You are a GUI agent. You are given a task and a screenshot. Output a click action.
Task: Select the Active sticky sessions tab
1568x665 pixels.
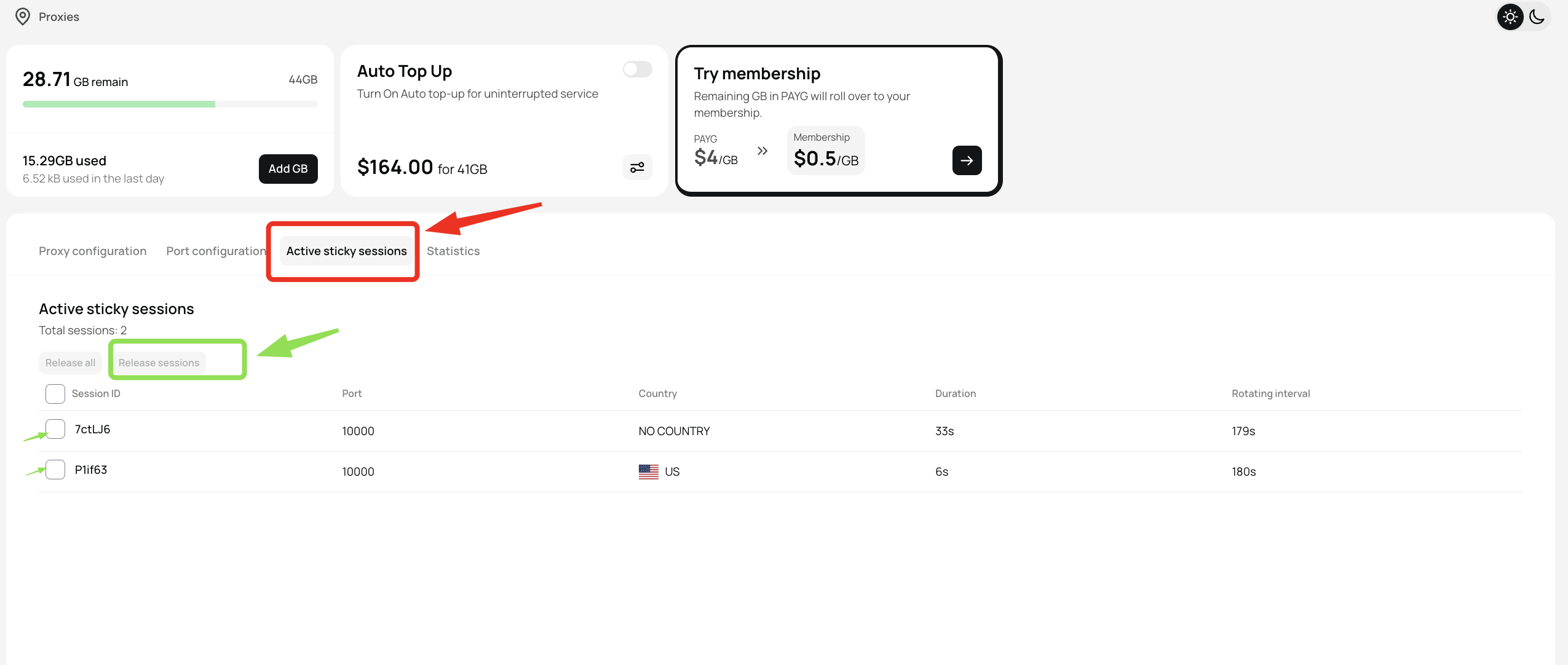346,251
